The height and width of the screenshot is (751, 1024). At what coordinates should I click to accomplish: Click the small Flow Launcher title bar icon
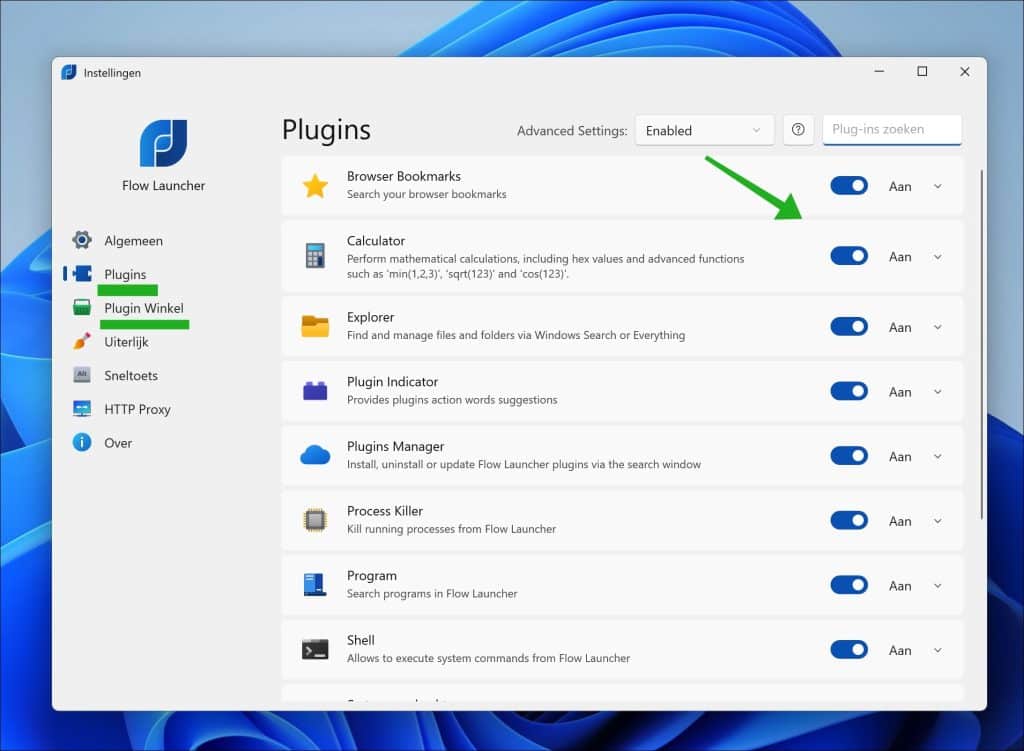click(x=69, y=72)
